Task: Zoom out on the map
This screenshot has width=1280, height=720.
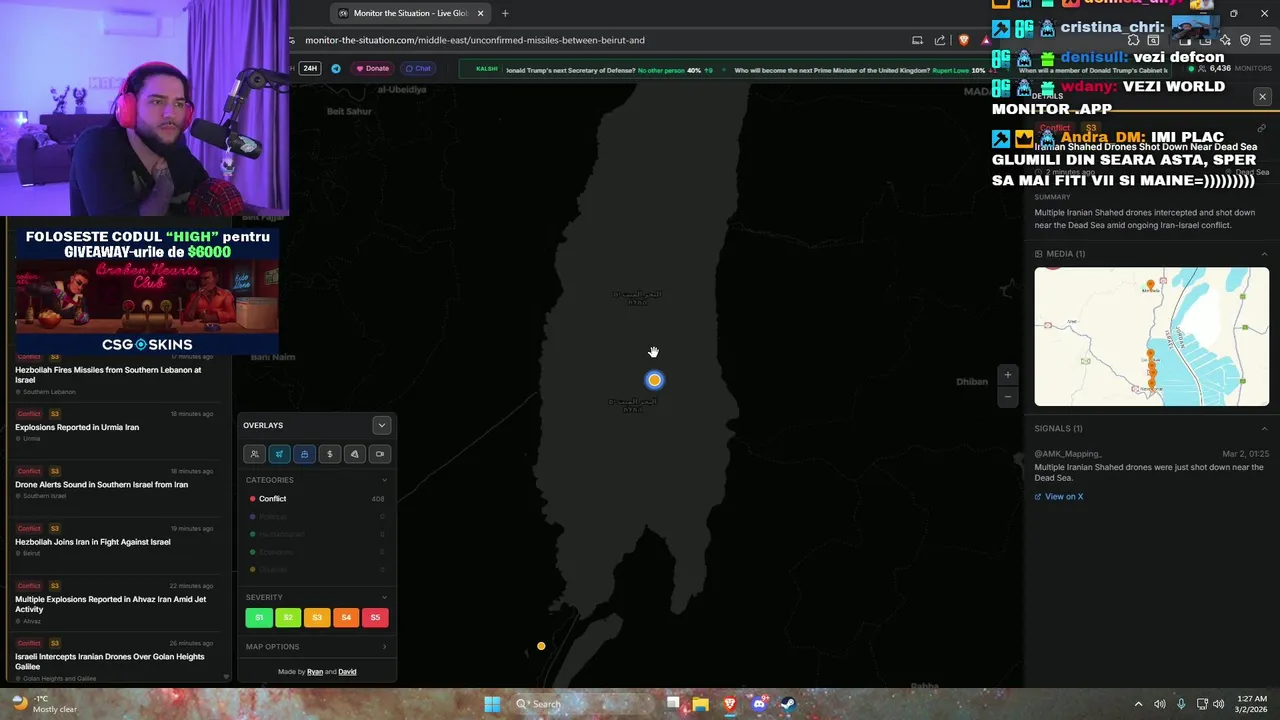Action: click(x=1008, y=397)
